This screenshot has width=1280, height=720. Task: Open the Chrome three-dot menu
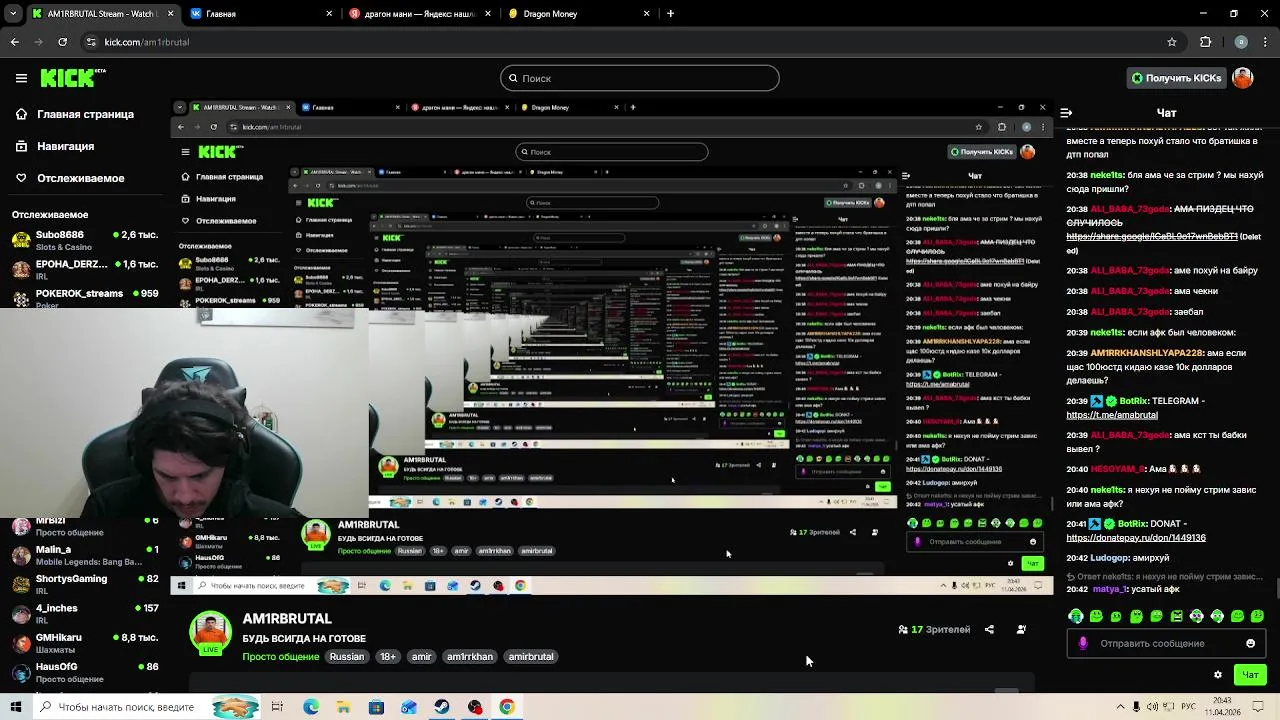[x=1263, y=42]
